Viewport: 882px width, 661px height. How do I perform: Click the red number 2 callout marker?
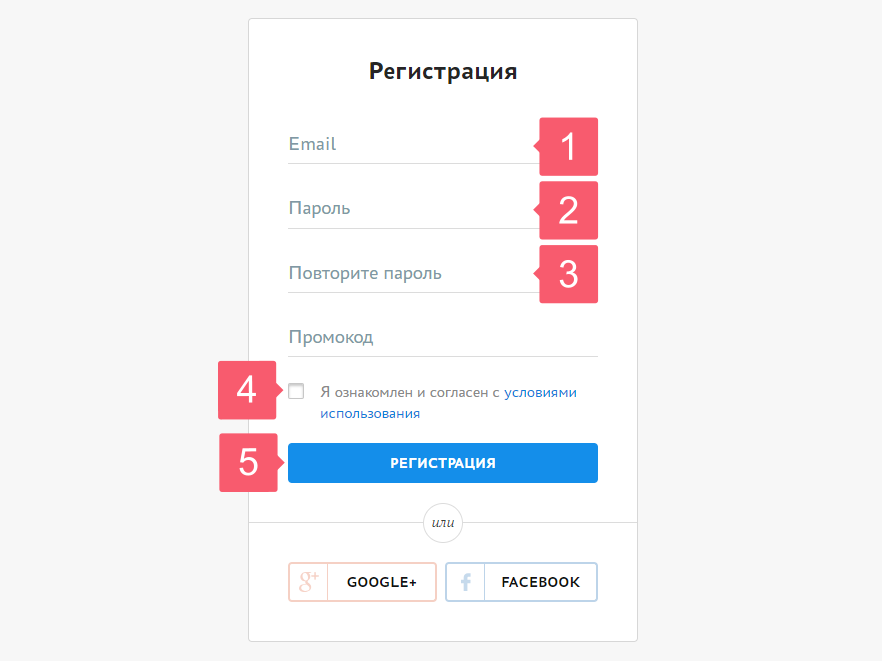point(568,210)
